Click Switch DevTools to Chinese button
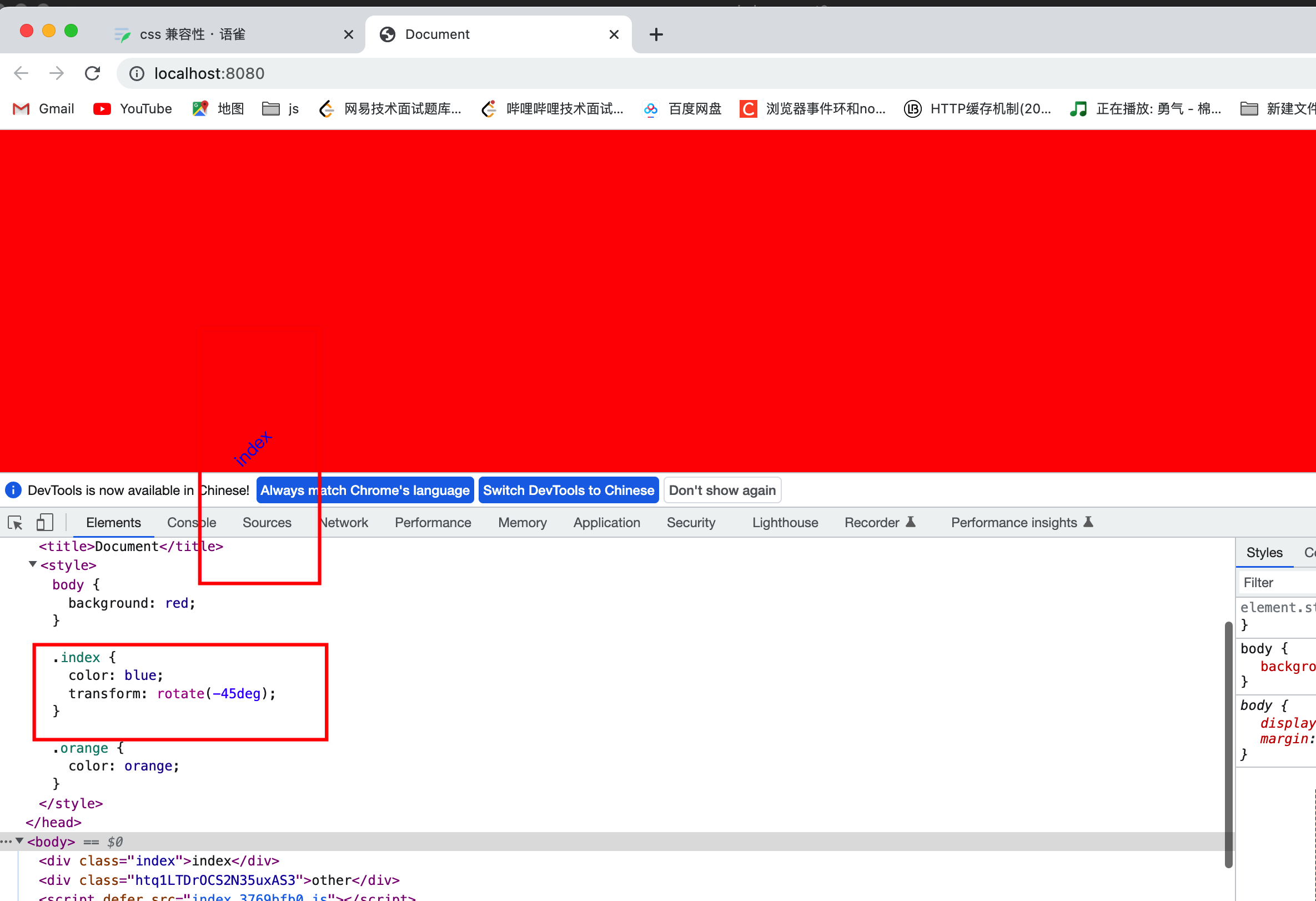Screen dimensions: 1316x901 (569, 490)
